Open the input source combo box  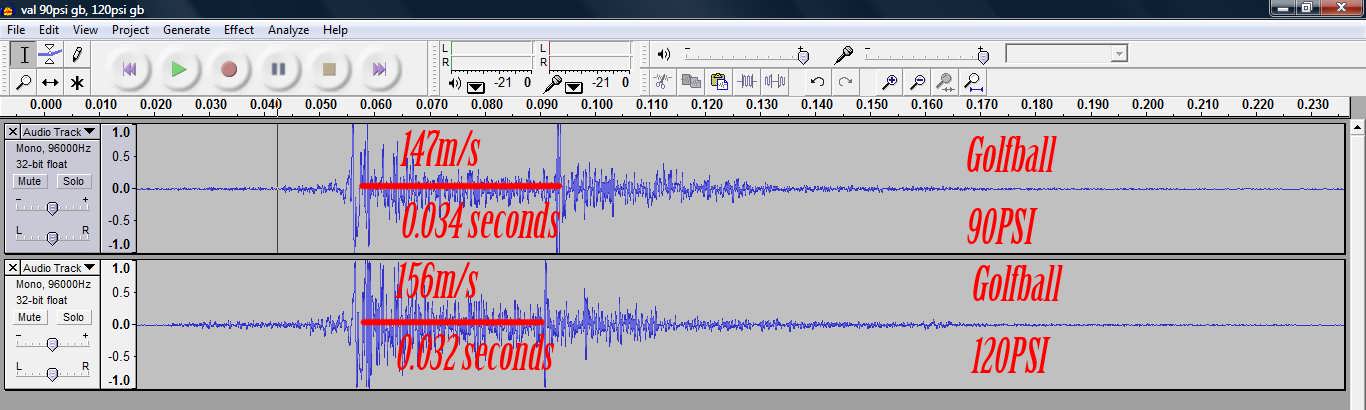[x=1066, y=54]
